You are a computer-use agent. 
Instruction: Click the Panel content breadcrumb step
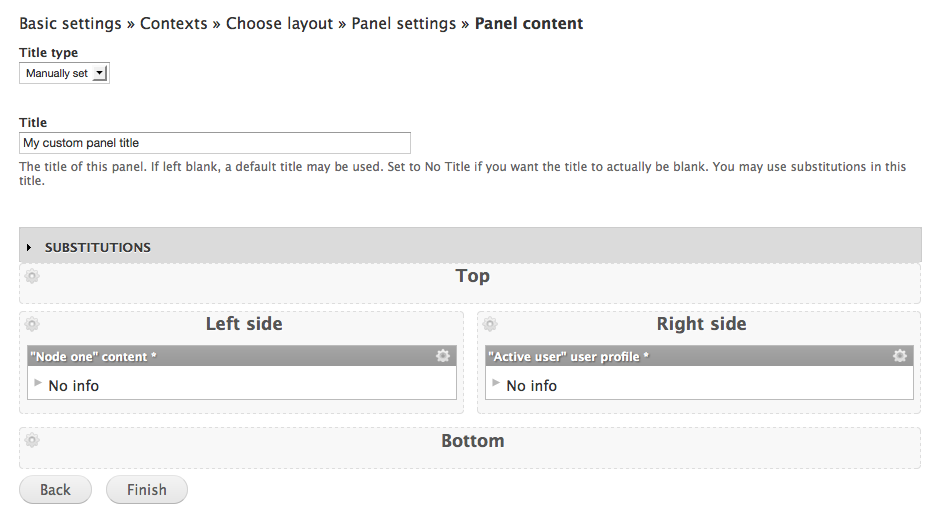pyautogui.click(x=529, y=23)
